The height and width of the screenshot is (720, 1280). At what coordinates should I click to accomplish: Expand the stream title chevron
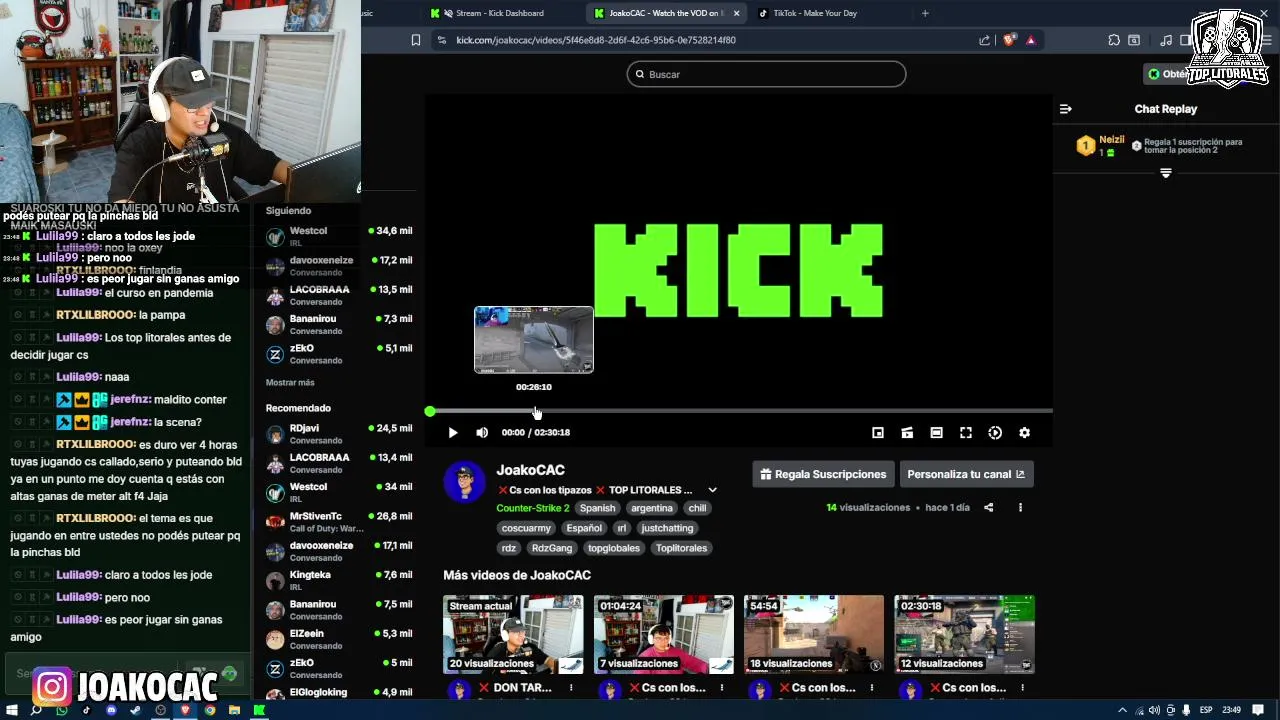tap(712, 490)
